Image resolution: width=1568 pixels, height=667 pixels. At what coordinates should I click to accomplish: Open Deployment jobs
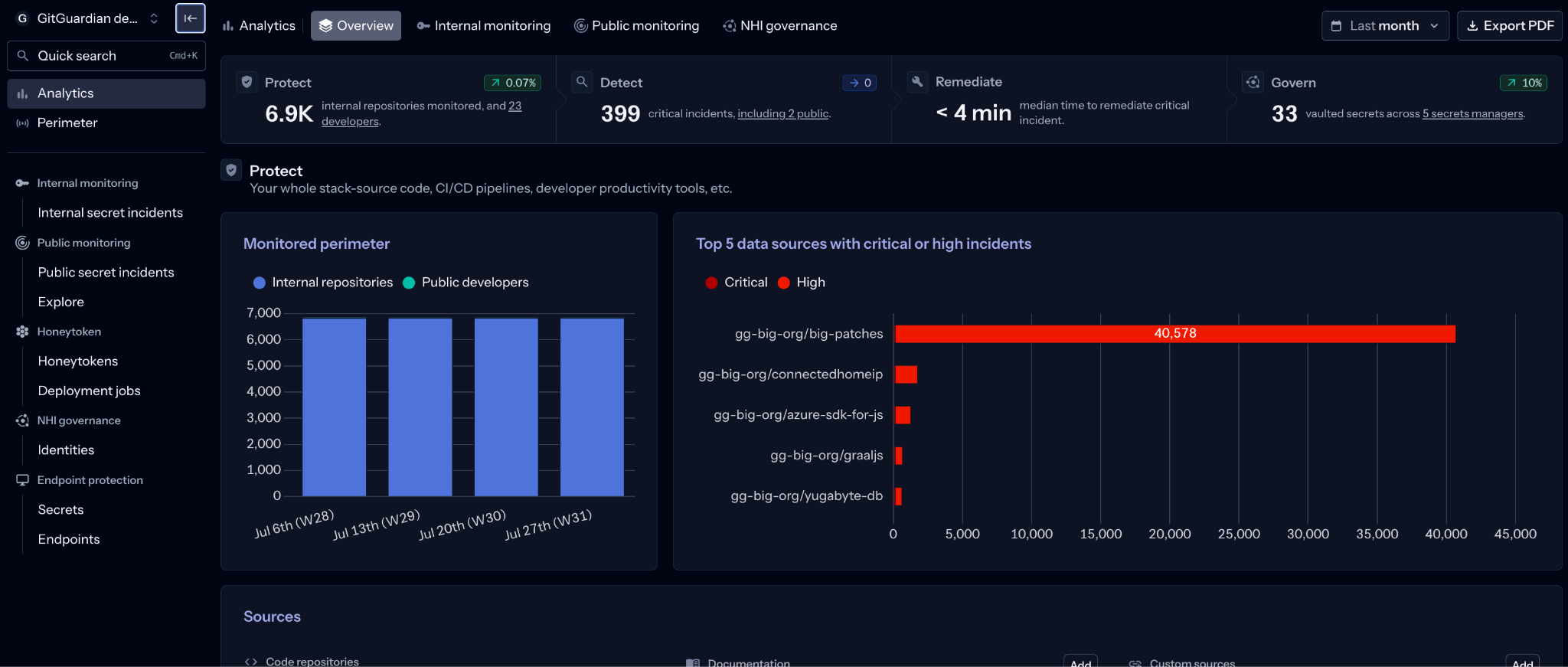(89, 391)
